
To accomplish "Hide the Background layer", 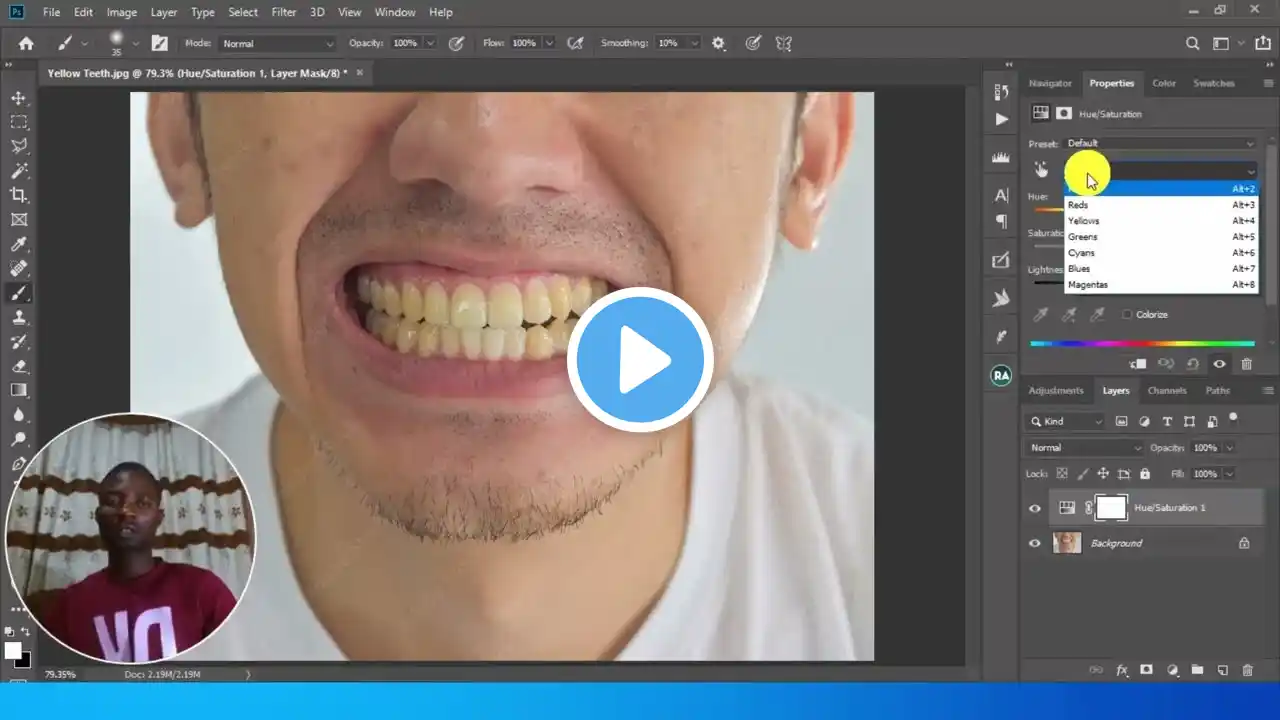I will pos(1034,543).
